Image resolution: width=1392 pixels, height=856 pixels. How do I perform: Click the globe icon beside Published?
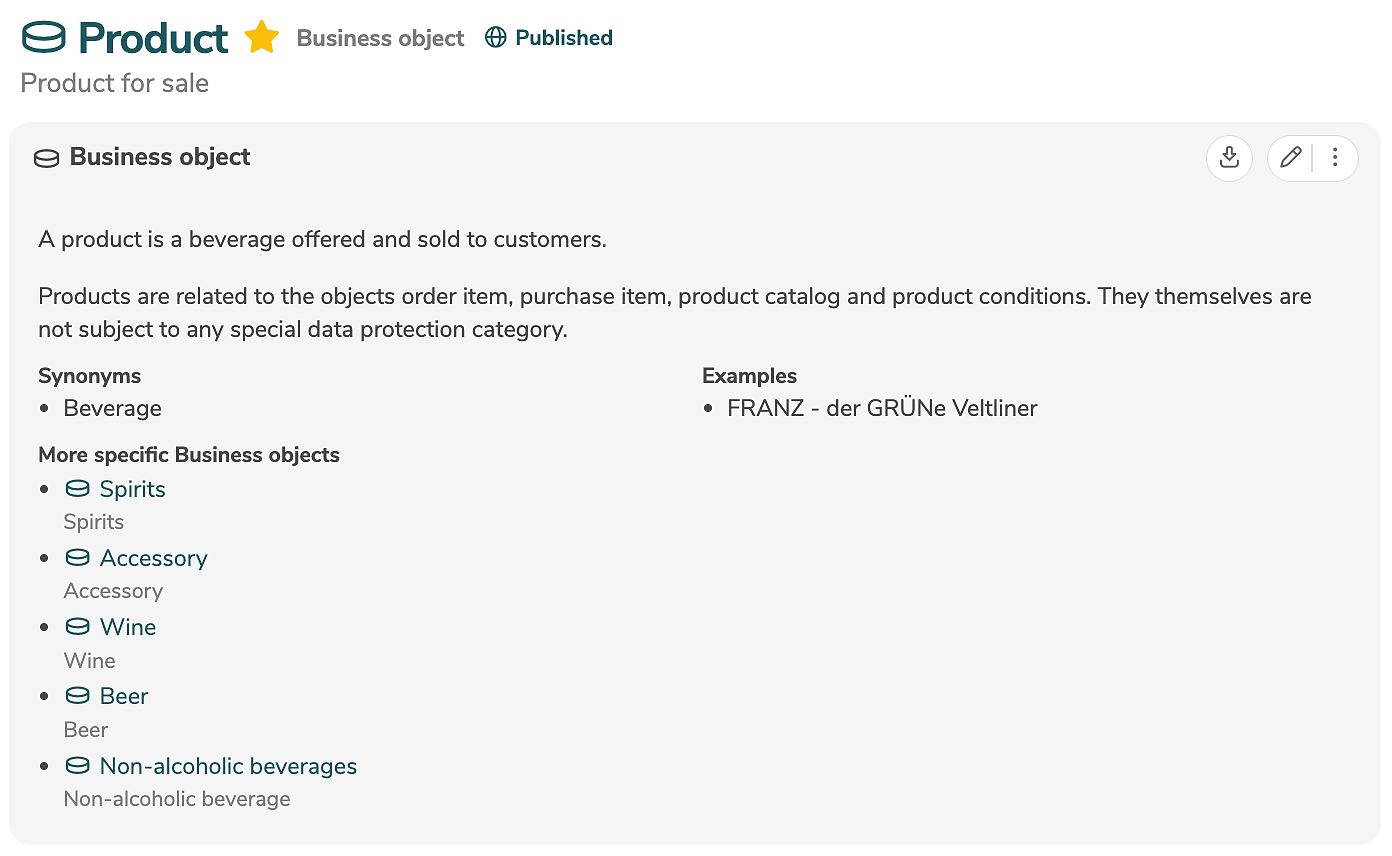pyautogui.click(x=495, y=38)
